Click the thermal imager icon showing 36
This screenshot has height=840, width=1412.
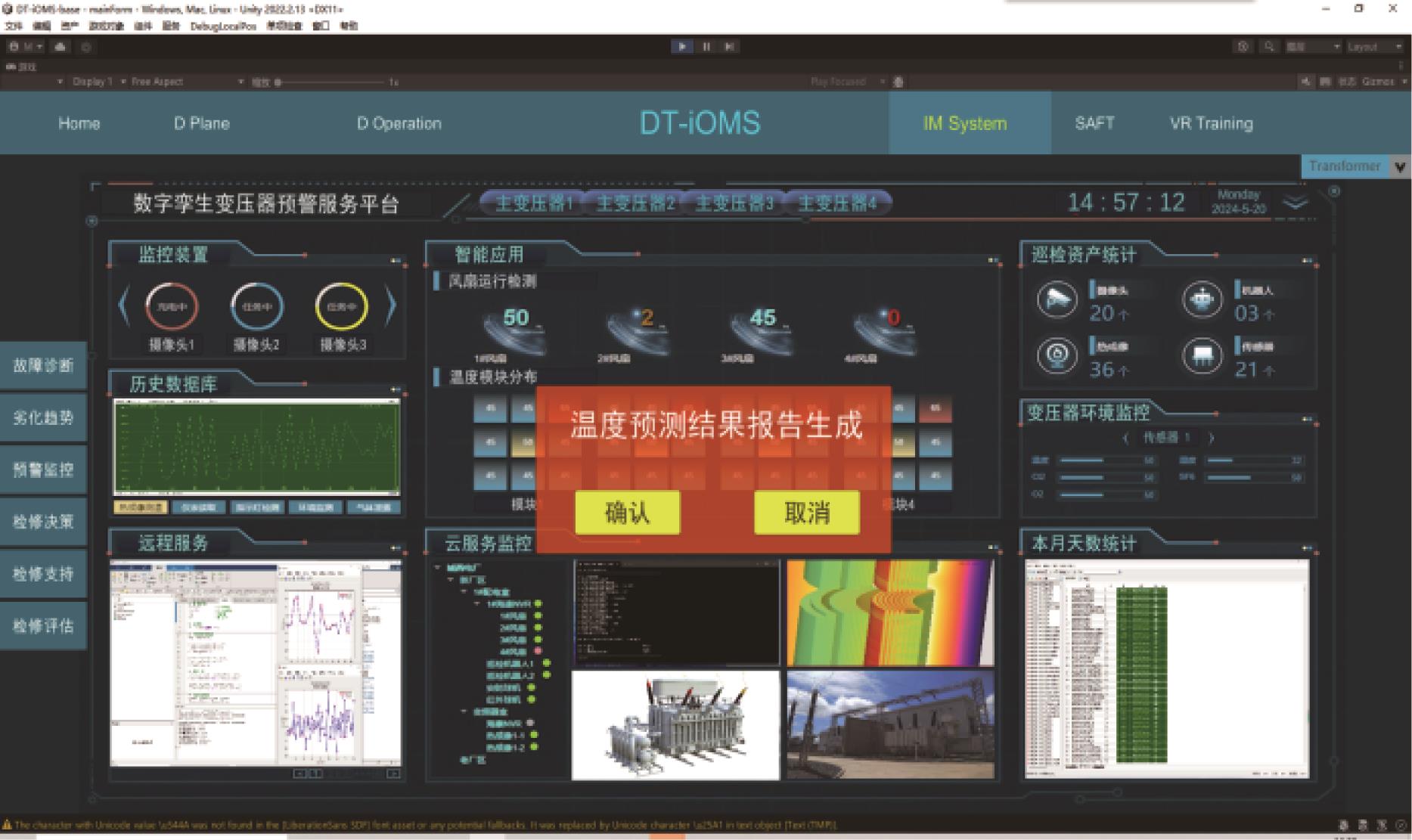(1057, 355)
